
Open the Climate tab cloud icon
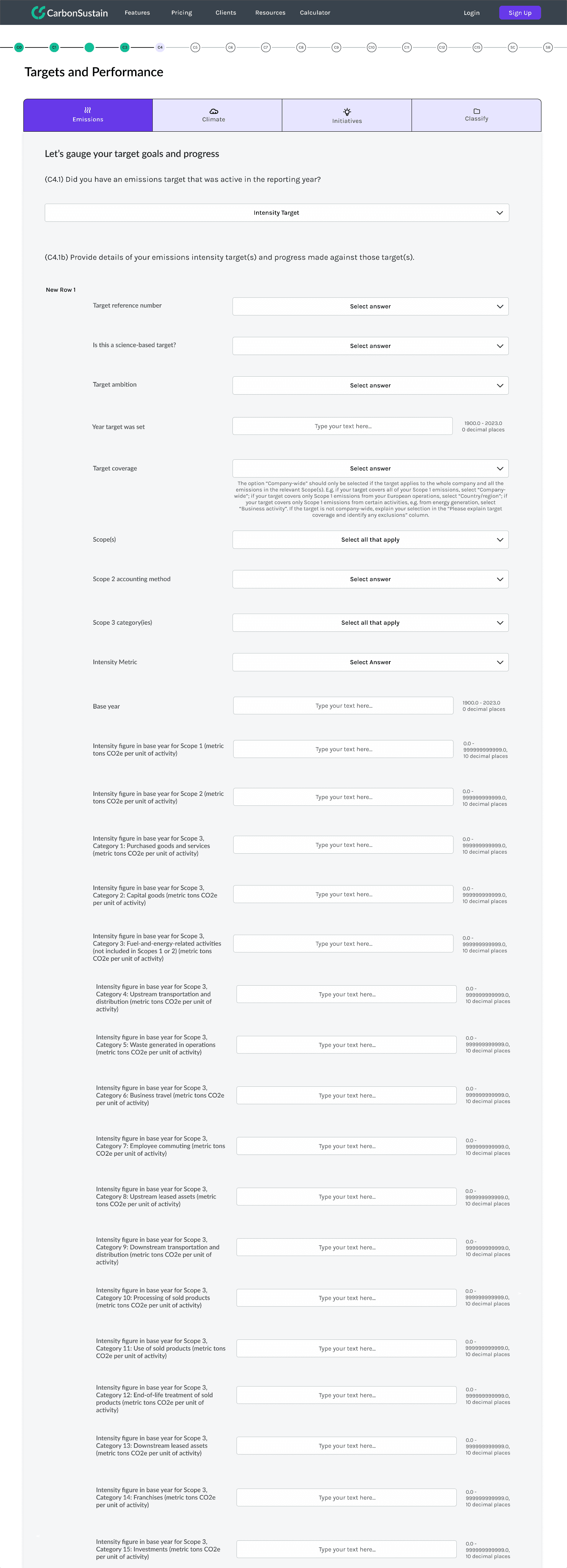coord(214,111)
